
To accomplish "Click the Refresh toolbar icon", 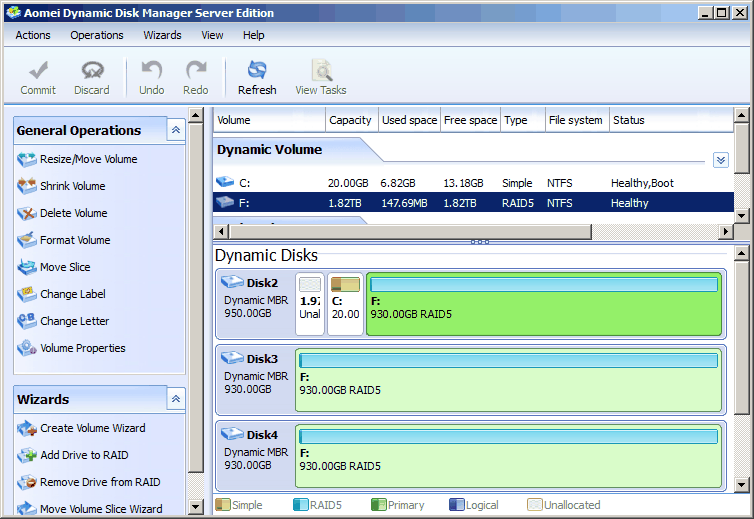I will click(x=257, y=77).
